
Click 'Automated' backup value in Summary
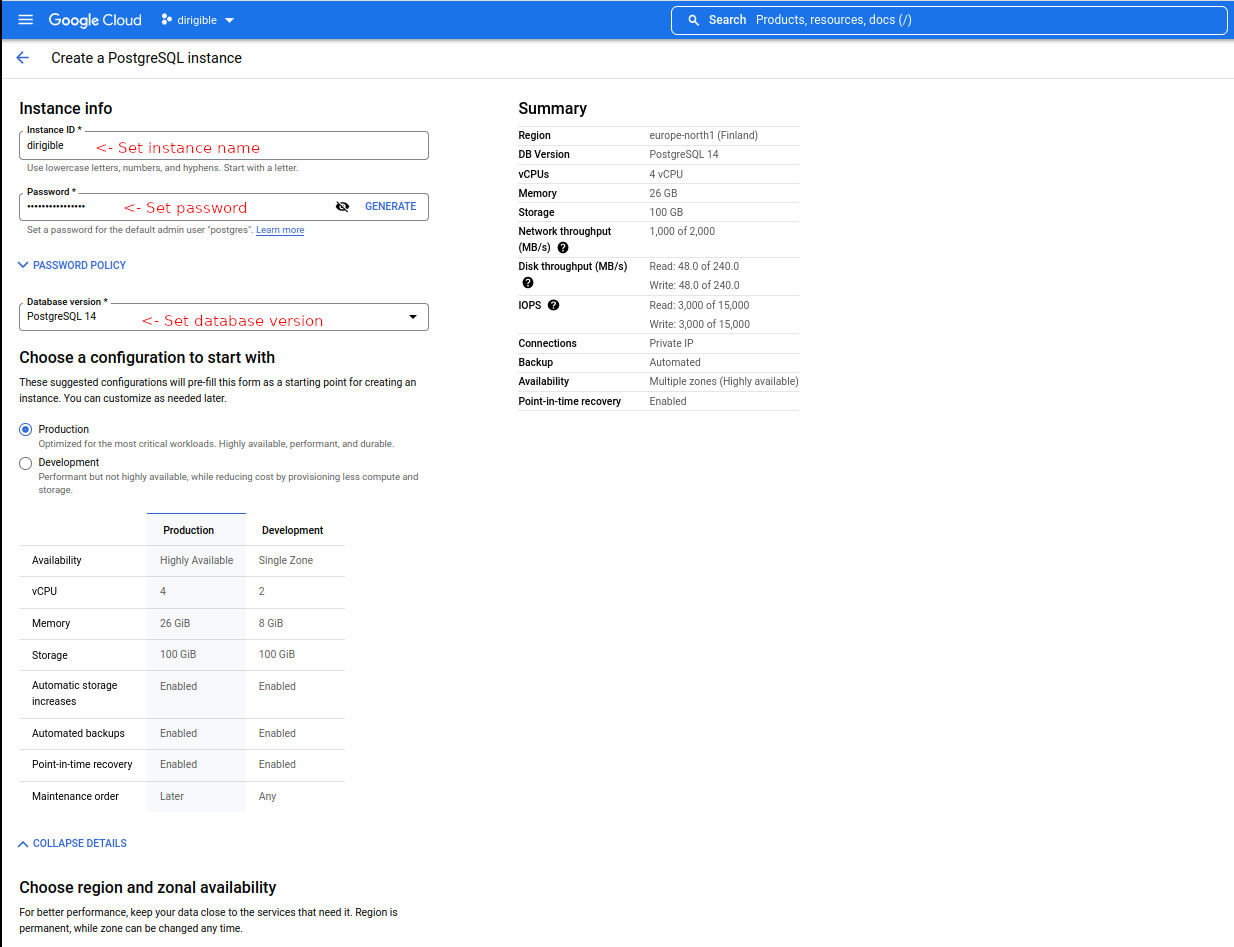coord(675,362)
